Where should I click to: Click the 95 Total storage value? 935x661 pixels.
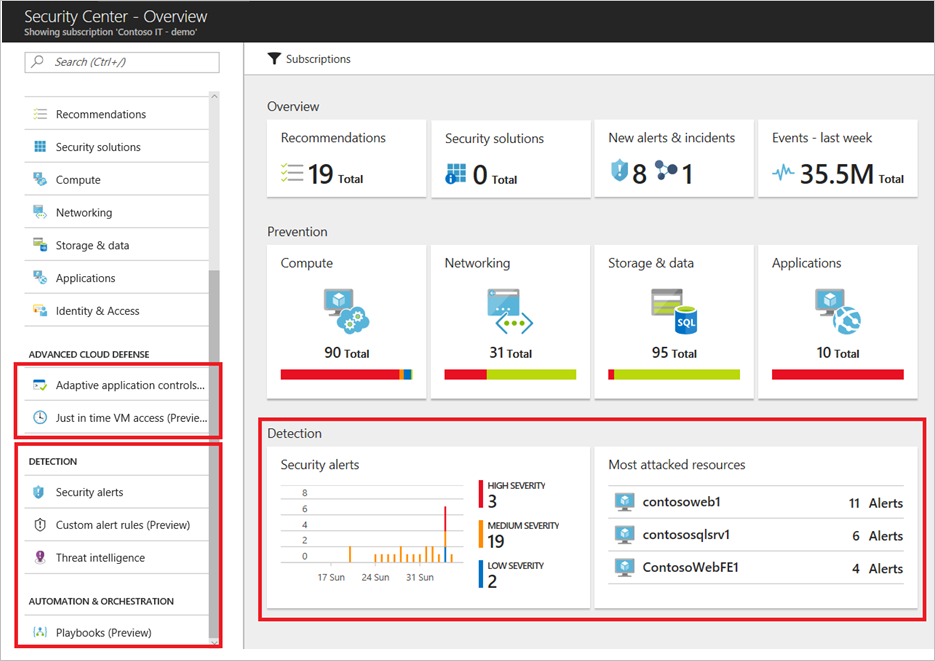(x=674, y=353)
